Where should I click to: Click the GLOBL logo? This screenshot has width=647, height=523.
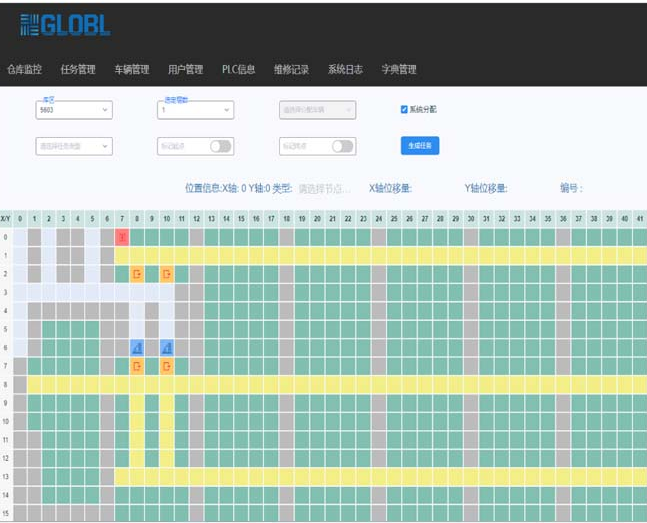tap(65, 27)
